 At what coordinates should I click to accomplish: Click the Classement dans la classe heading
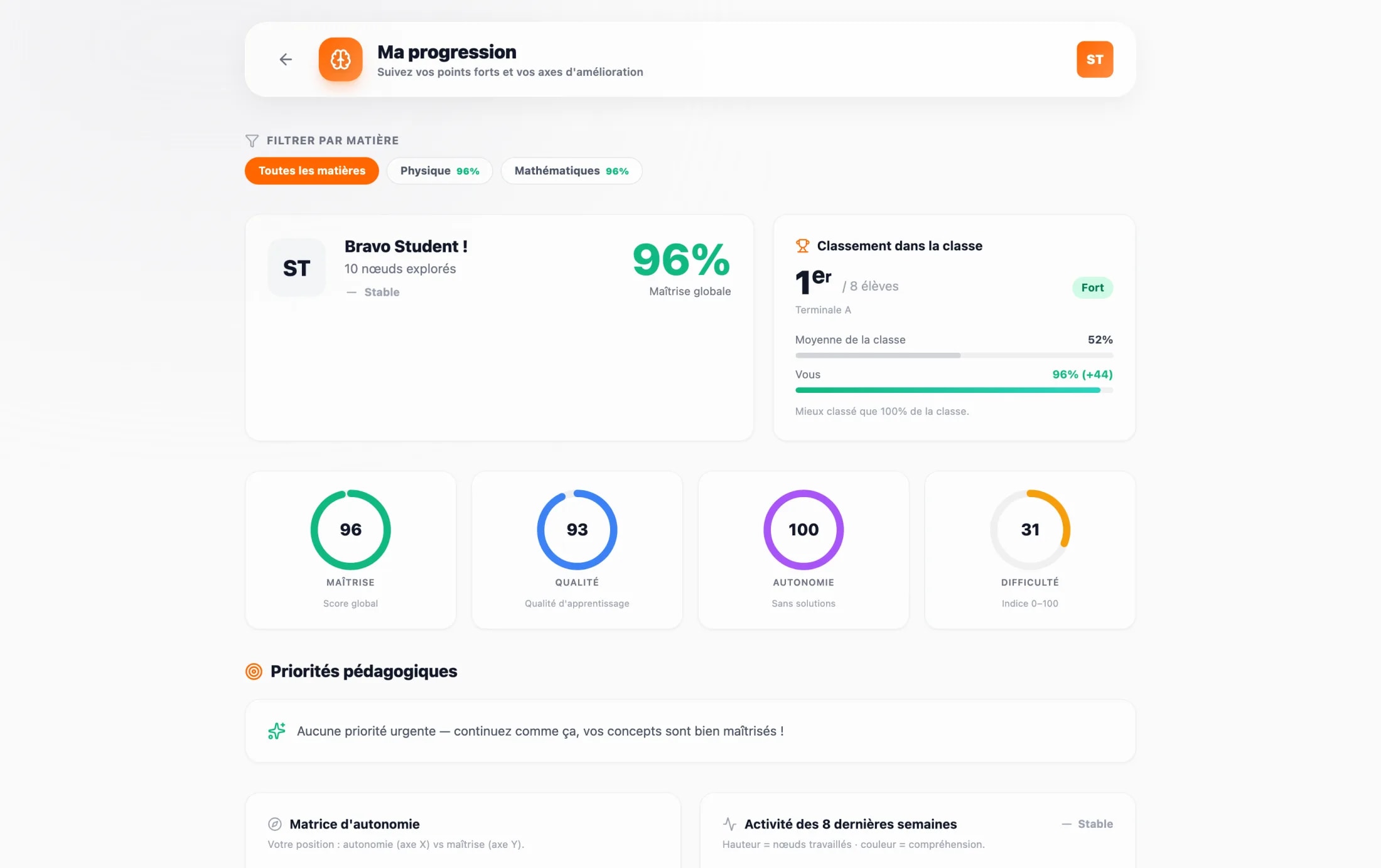click(900, 245)
